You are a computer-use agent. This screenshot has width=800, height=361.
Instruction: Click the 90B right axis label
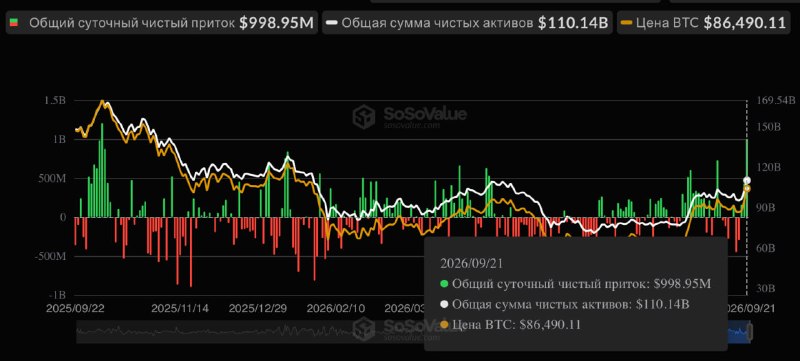[x=765, y=208]
